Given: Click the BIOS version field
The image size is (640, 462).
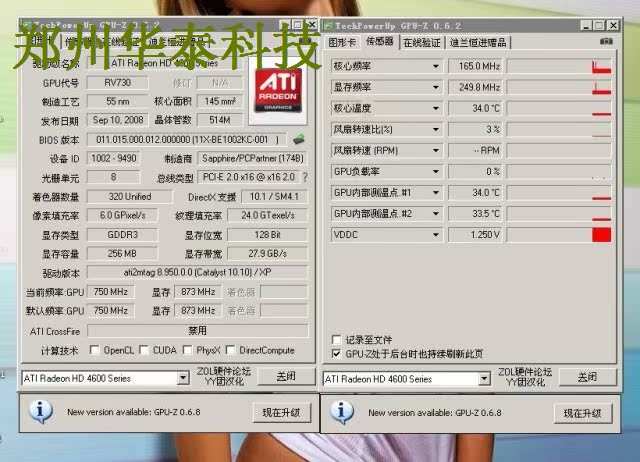Looking at the screenshot, I should (x=187, y=140).
